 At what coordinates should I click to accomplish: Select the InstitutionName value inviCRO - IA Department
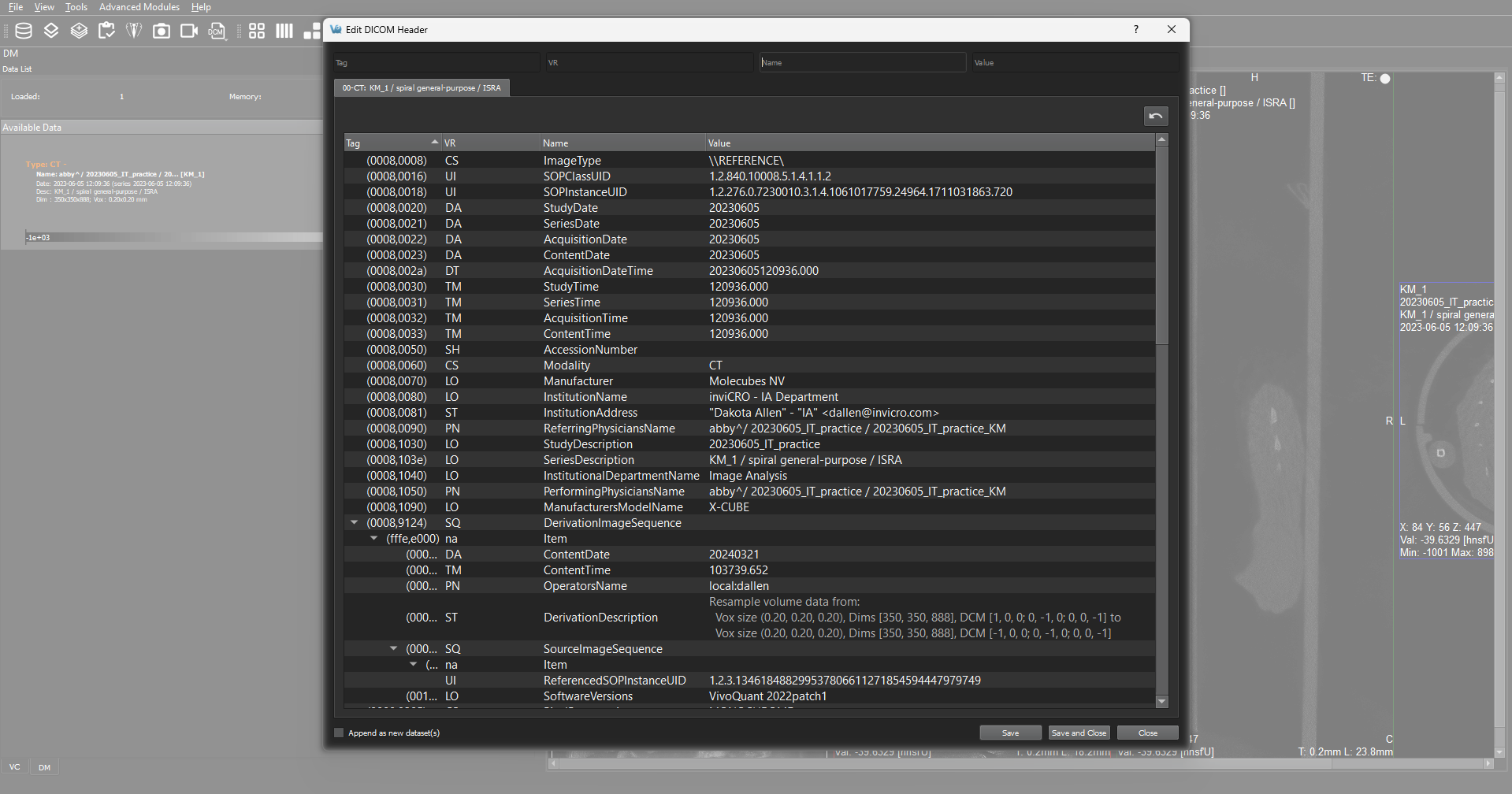coord(773,397)
